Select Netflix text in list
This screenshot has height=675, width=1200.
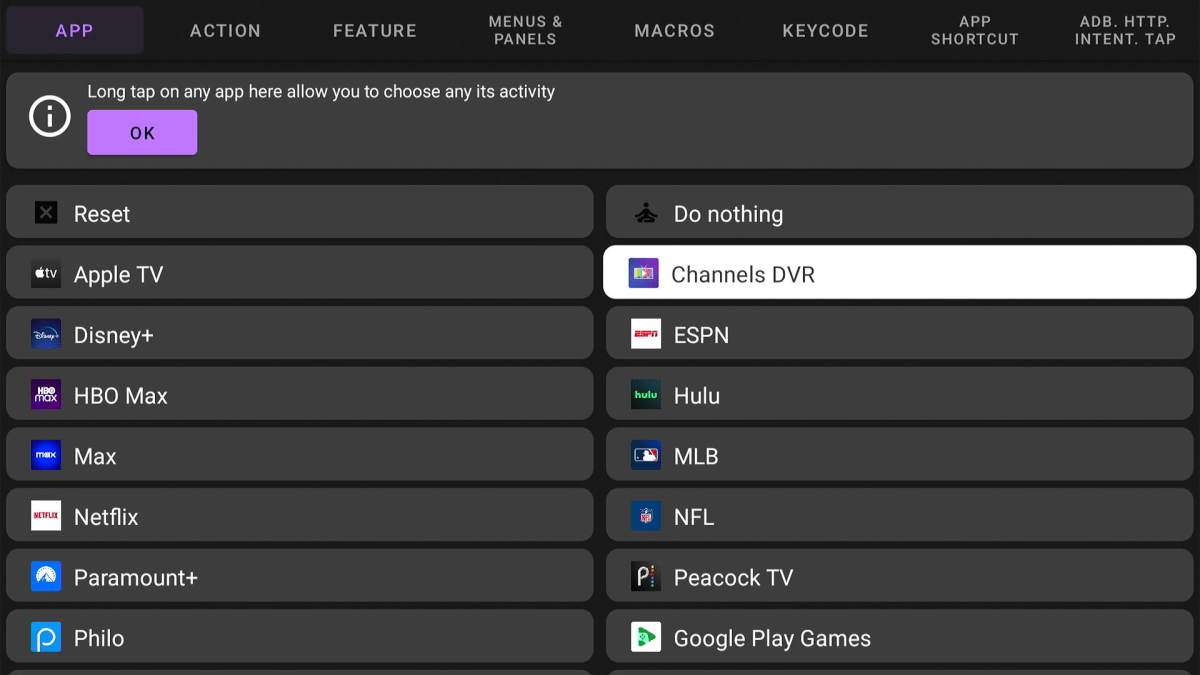106,517
